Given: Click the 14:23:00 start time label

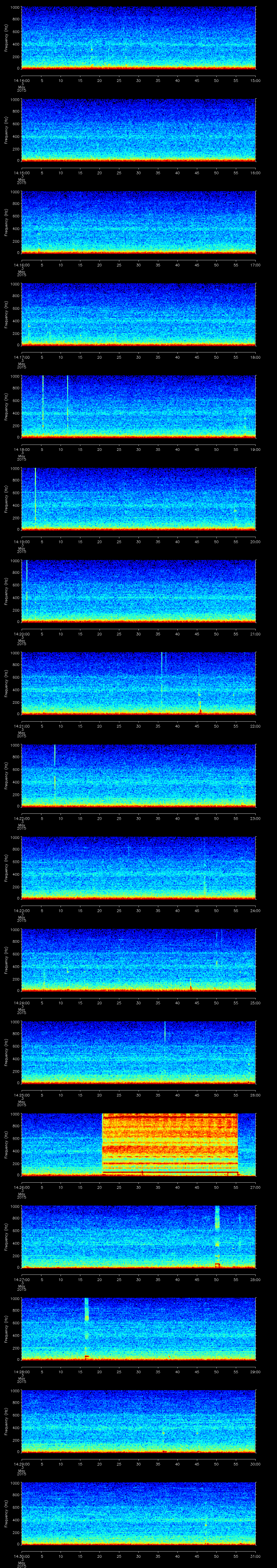Looking at the screenshot, I should click(x=21, y=910).
